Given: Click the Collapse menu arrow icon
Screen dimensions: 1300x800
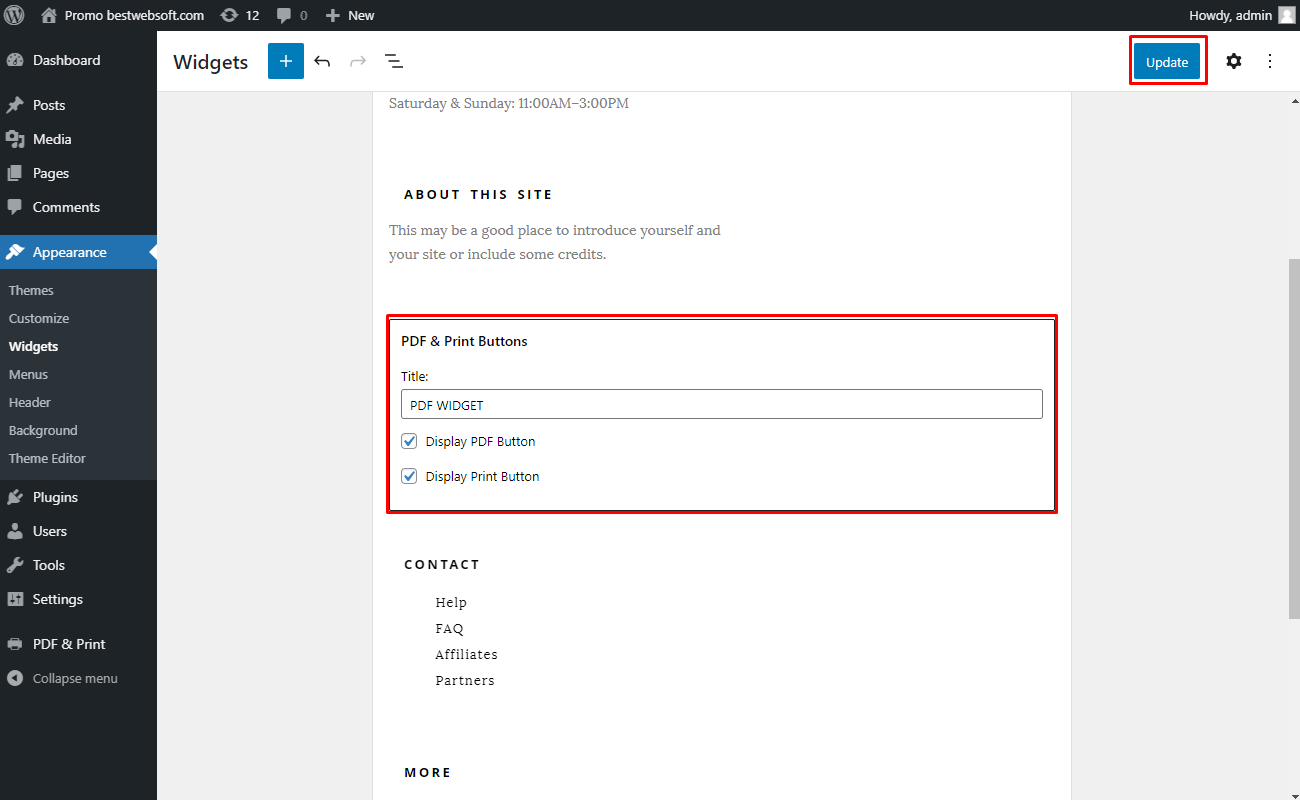Looking at the screenshot, I should click(x=15, y=678).
